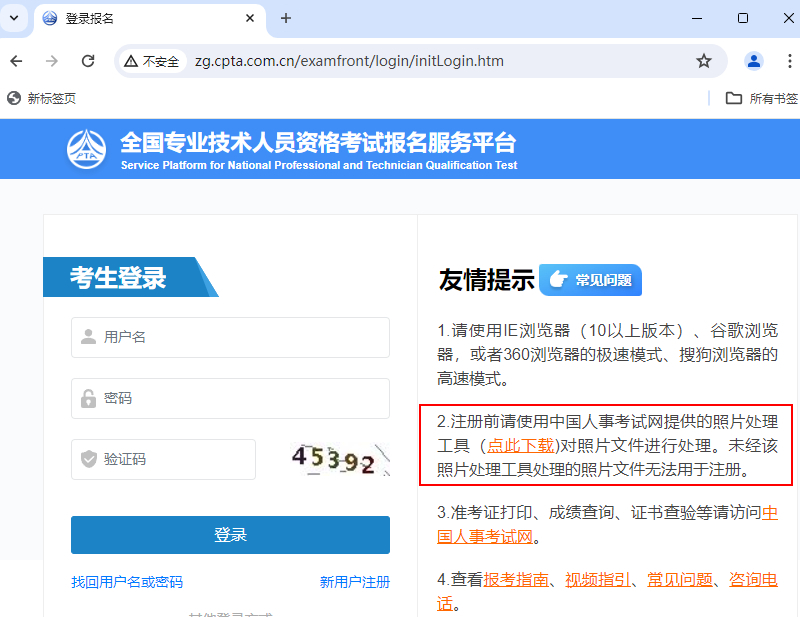The height and width of the screenshot is (617, 800).
Task: Click the CPTA platform logo
Action: (x=86, y=149)
